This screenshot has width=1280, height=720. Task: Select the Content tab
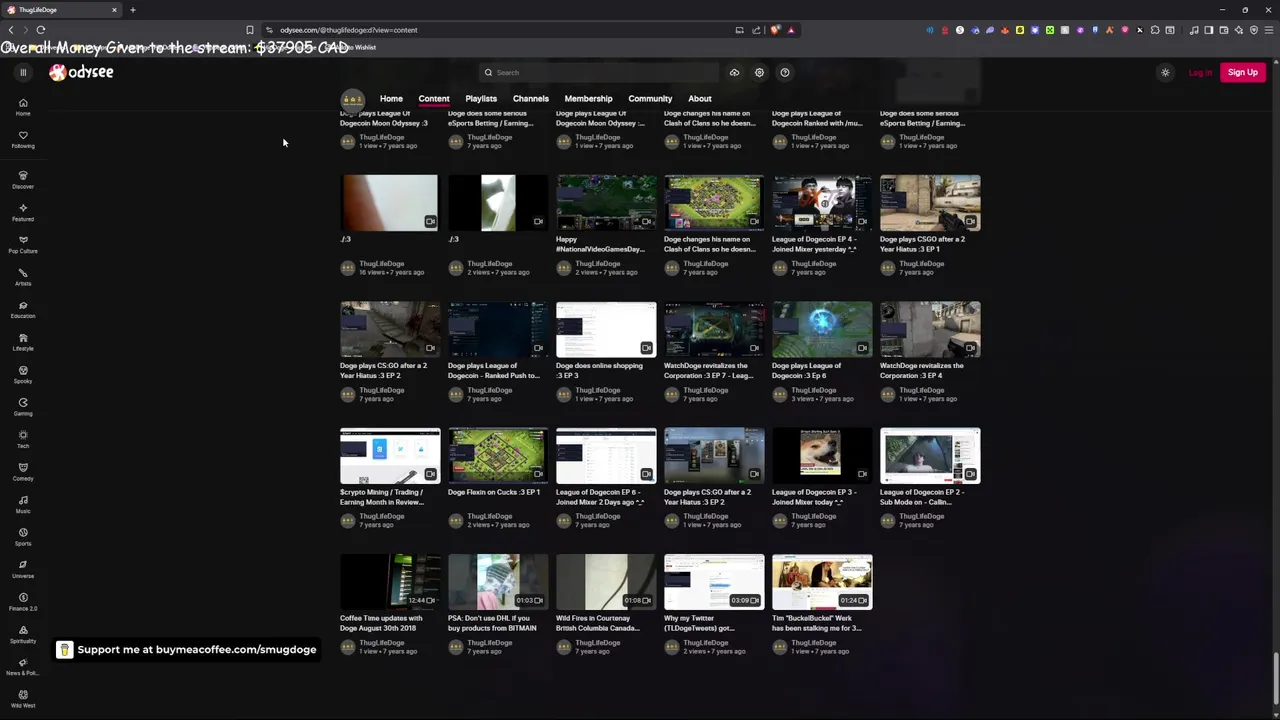click(x=434, y=99)
